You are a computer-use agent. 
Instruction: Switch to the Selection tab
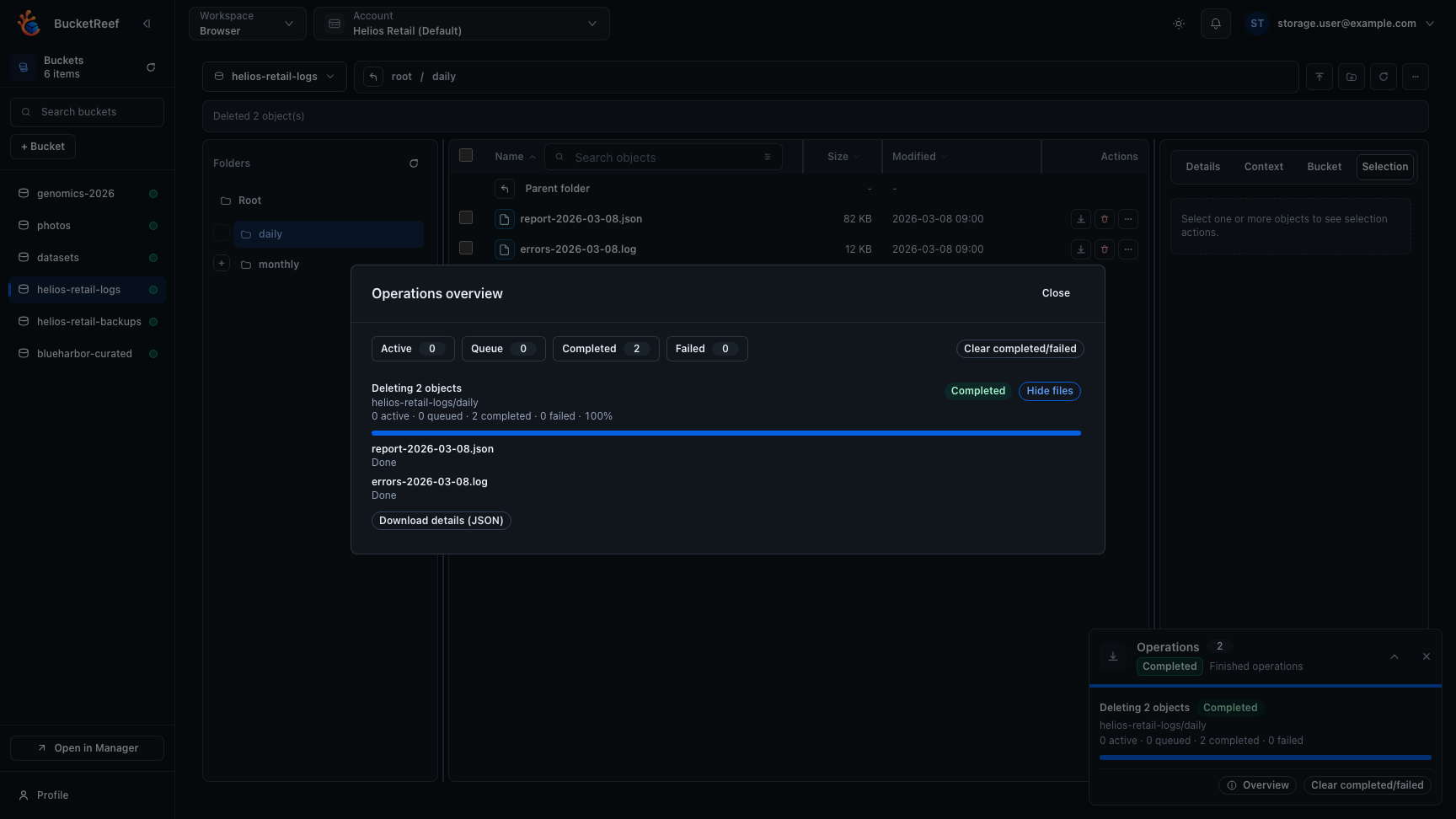1385,167
